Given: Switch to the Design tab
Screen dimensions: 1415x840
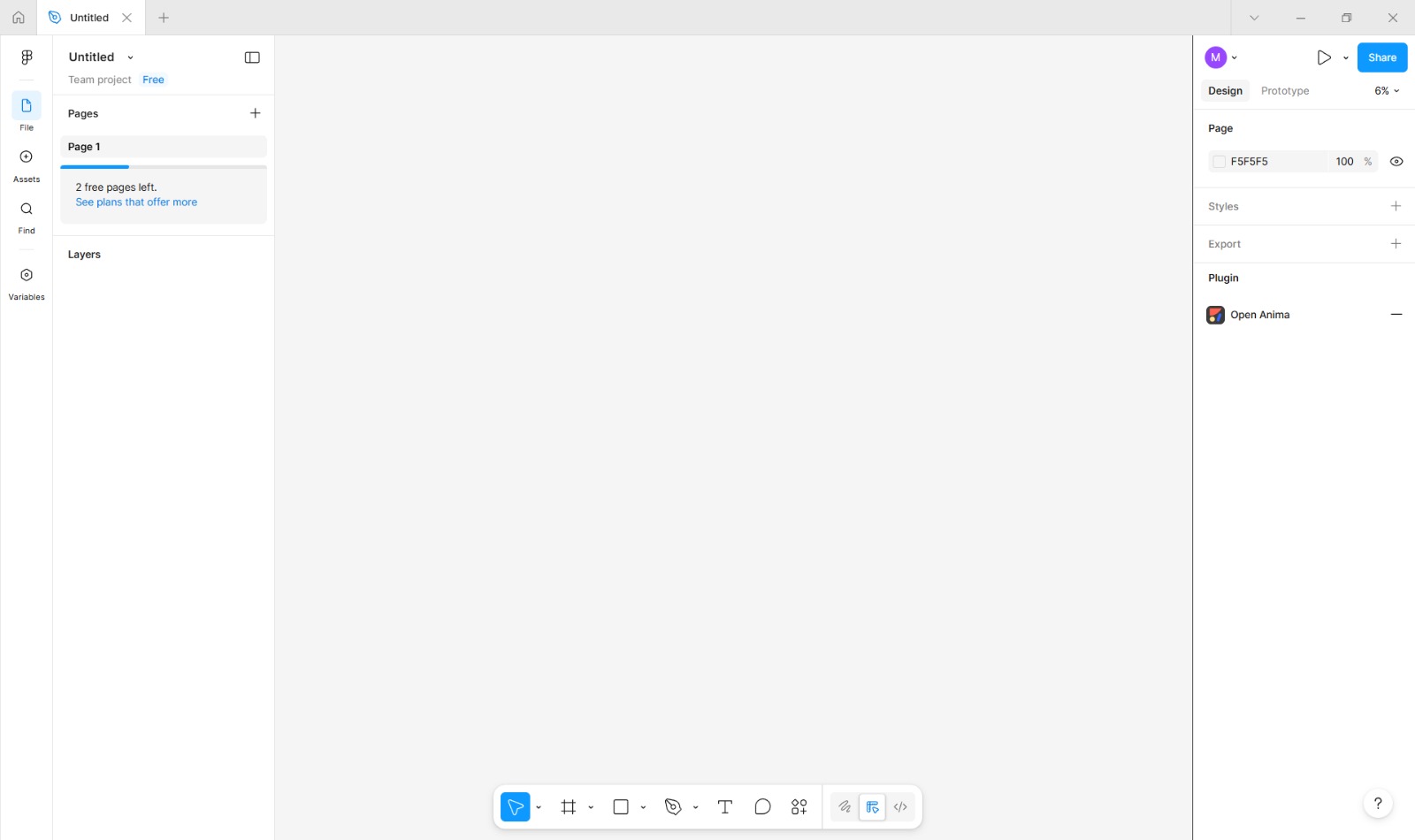Looking at the screenshot, I should click(1224, 90).
